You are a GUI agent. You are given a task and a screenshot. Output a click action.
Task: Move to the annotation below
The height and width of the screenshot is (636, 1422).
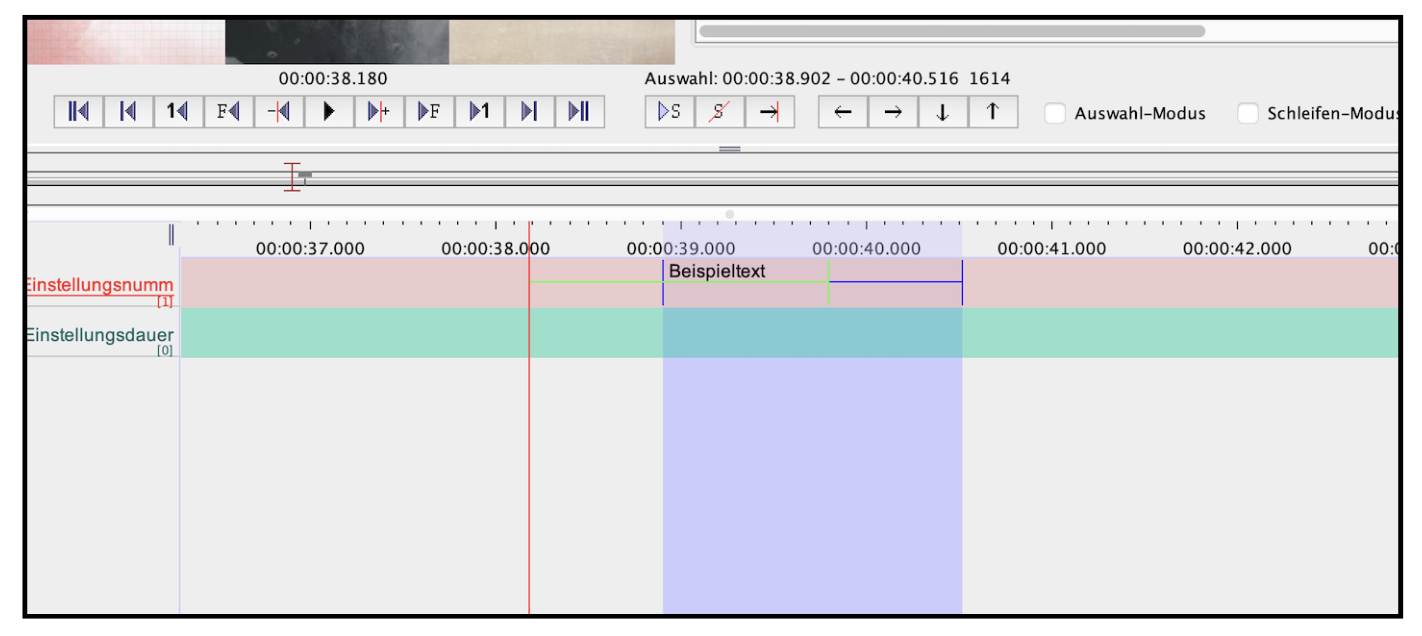(943, 112)
